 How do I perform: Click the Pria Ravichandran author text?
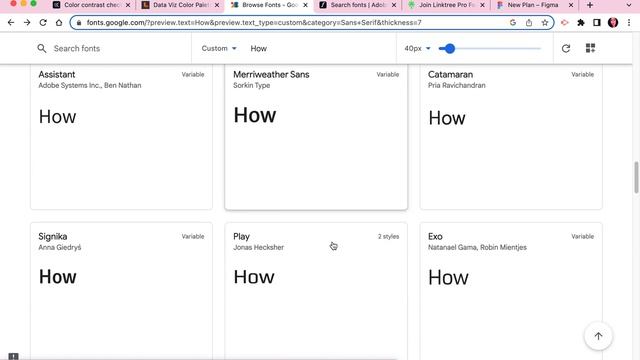[x=457, y=85]
